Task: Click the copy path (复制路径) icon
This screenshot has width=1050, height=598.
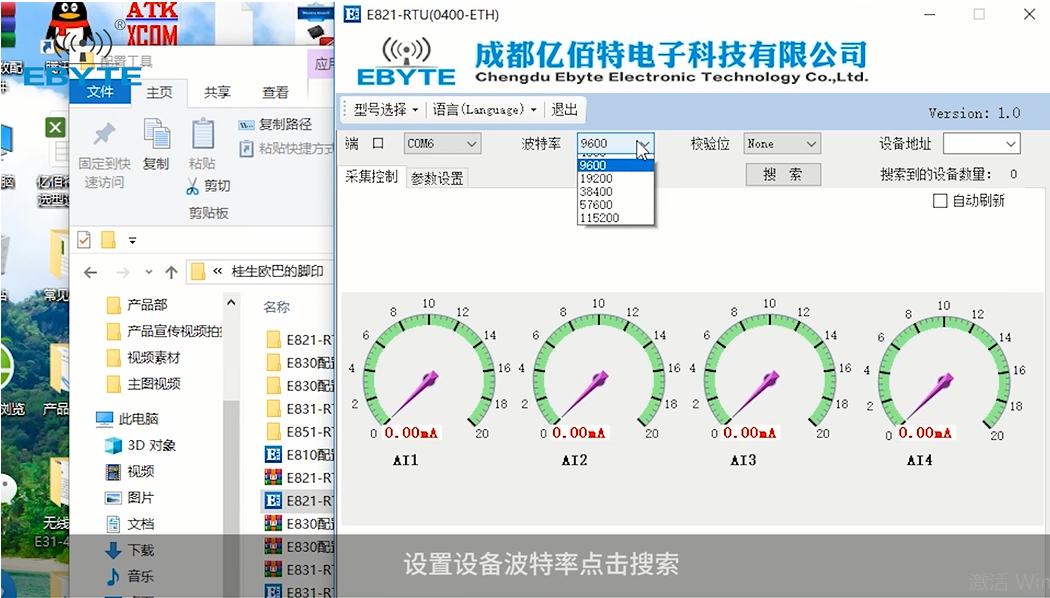Action: point(246,125)
